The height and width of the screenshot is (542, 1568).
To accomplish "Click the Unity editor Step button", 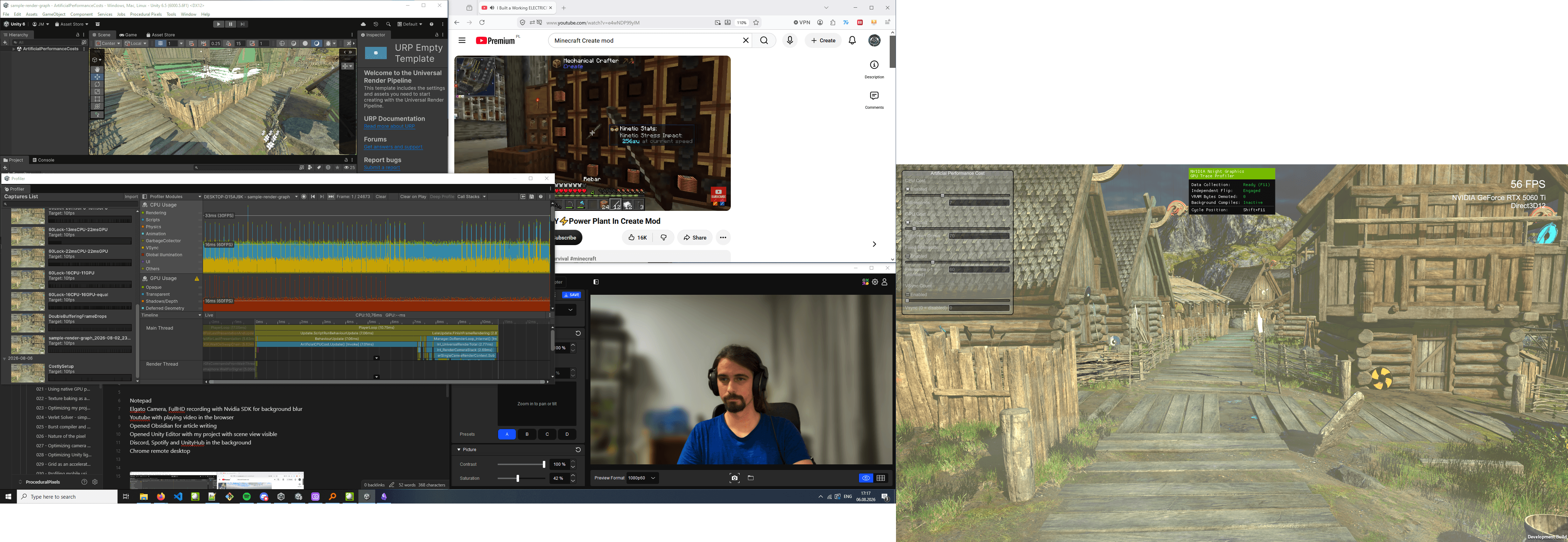I will tap(242, 24).
